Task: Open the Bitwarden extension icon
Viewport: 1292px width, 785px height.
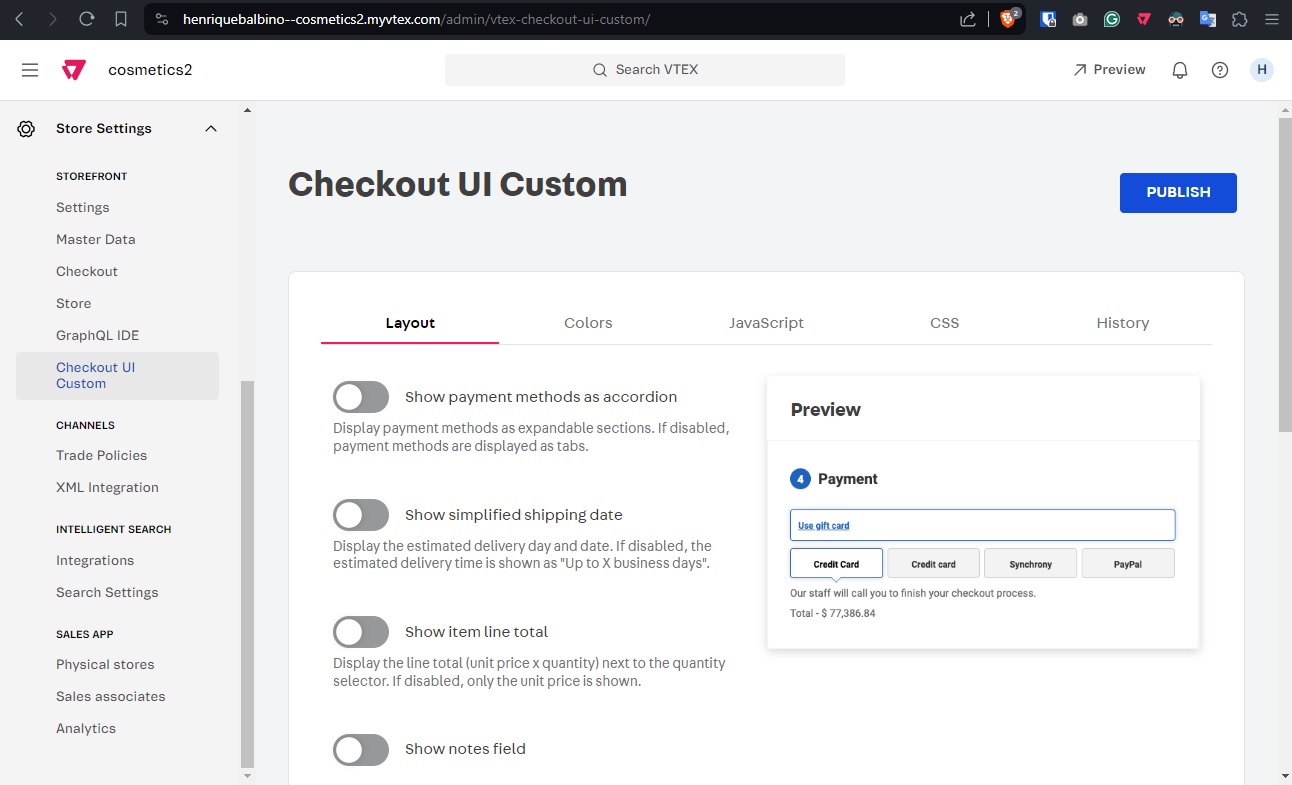Action: 1048,19
